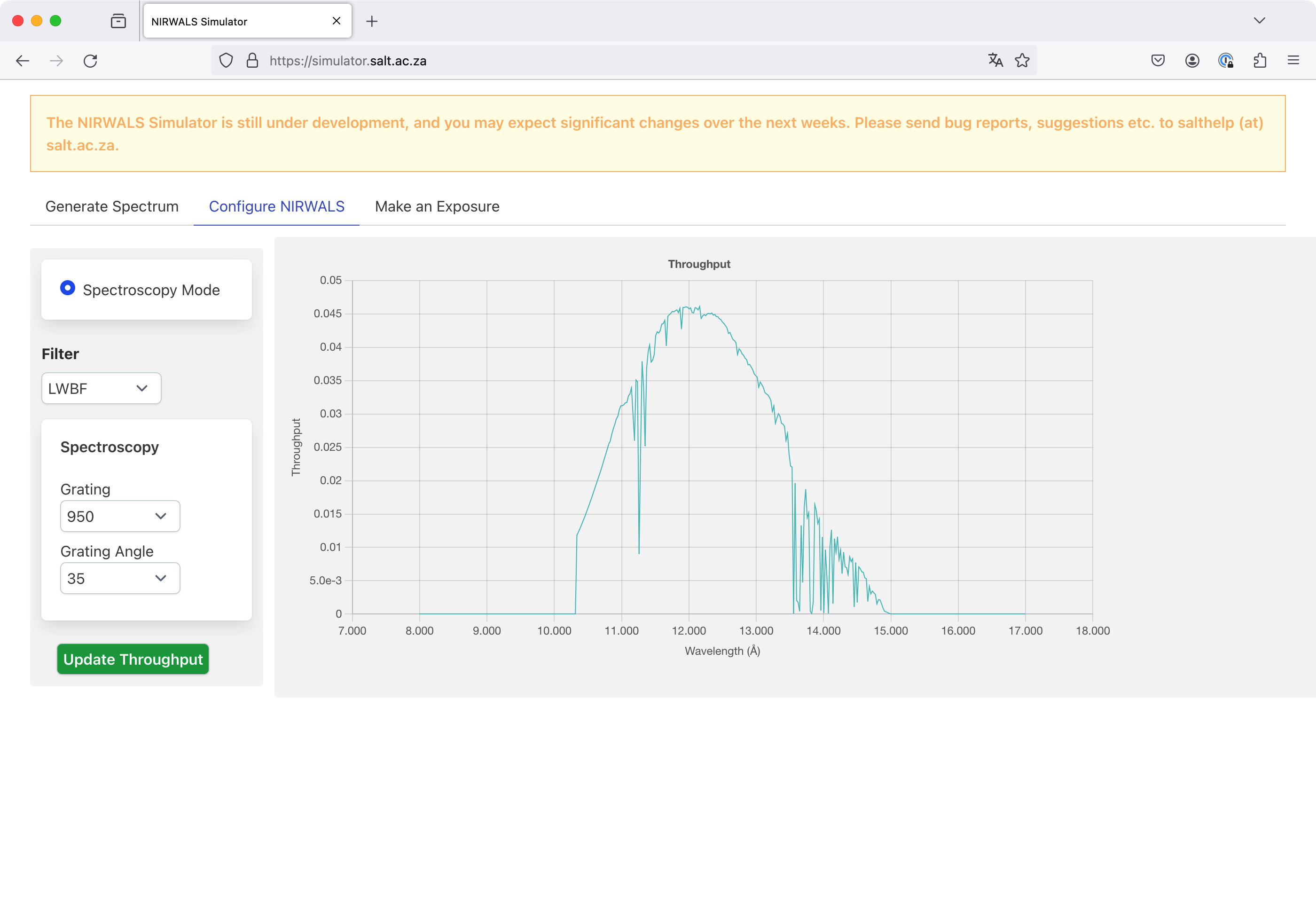List all tabs with the chevron
This screenshot has height=911, width=1316.
[x=1260, y=21]
